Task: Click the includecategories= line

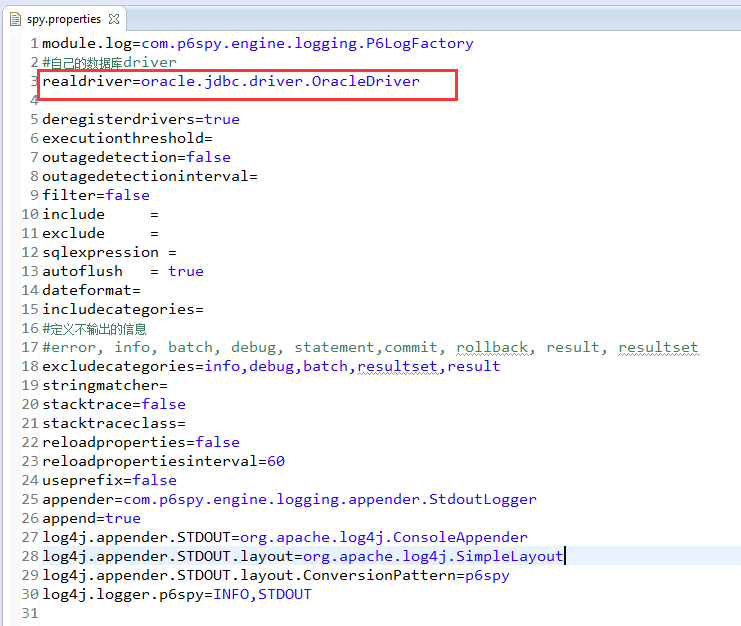Action: point(123,309)
